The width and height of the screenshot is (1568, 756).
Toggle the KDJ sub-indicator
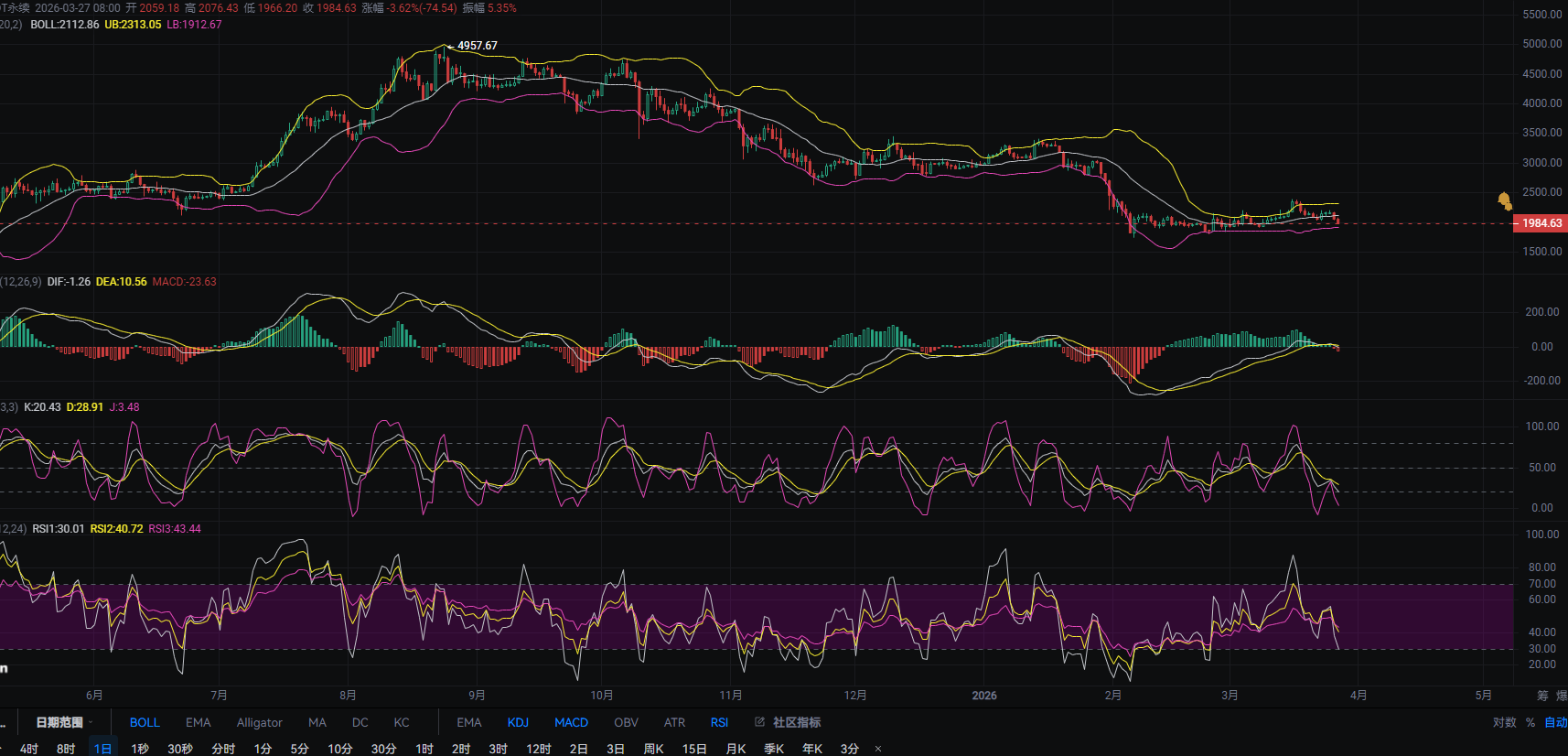(518, 722)
